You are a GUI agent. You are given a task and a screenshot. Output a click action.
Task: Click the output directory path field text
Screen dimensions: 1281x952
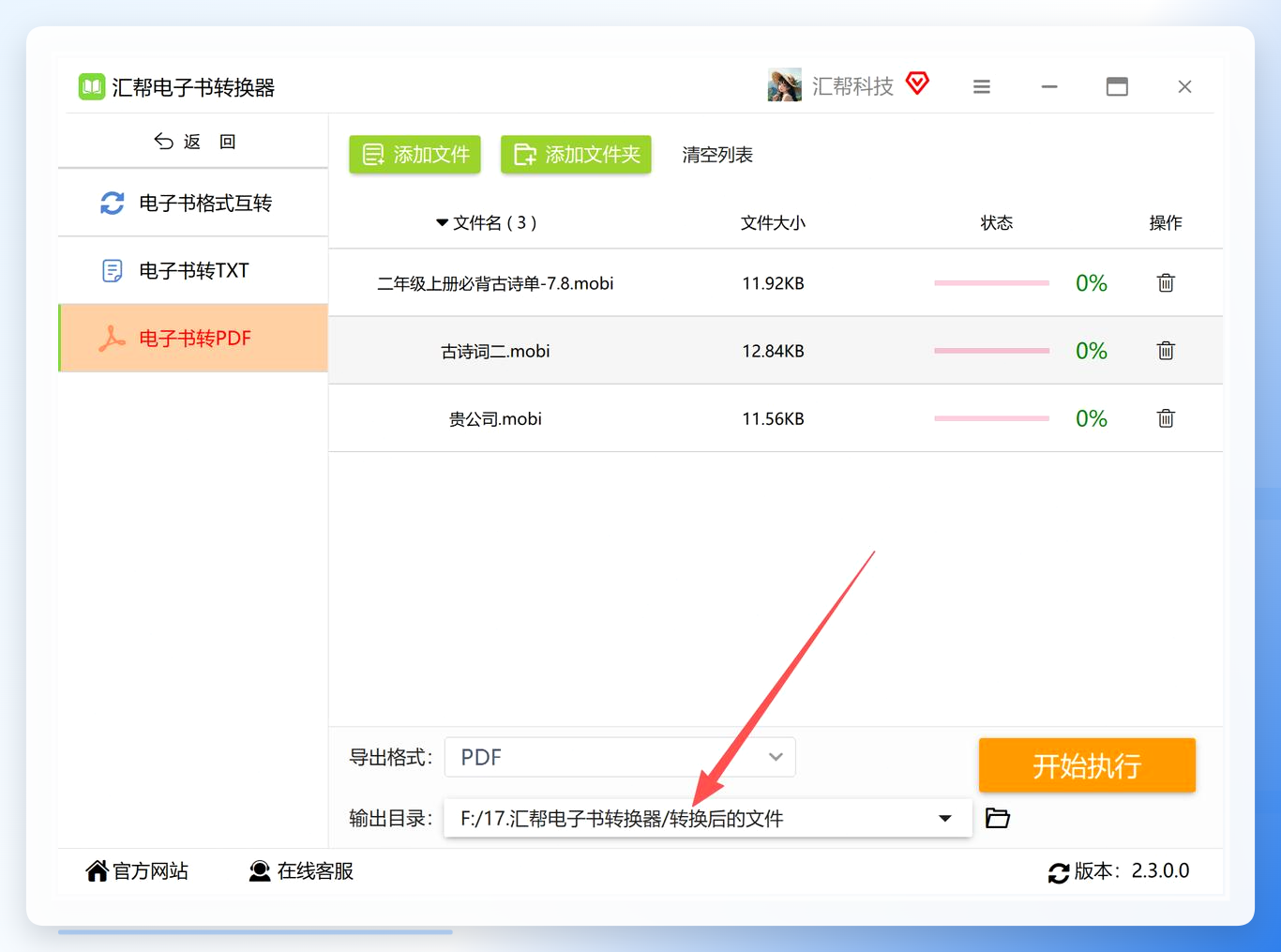622,819
